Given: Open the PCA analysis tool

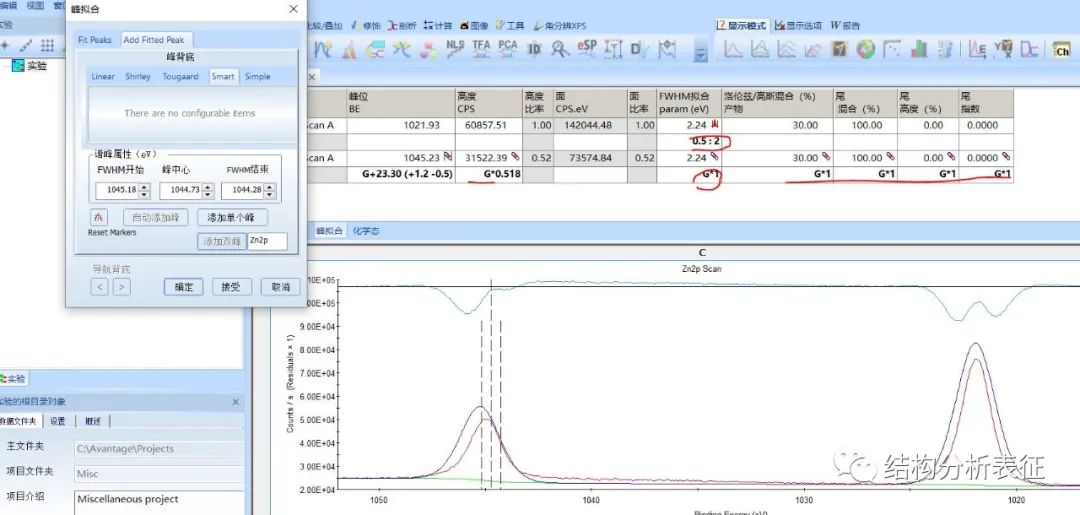Looking at the screenshot, I should [x=508, y=49].
